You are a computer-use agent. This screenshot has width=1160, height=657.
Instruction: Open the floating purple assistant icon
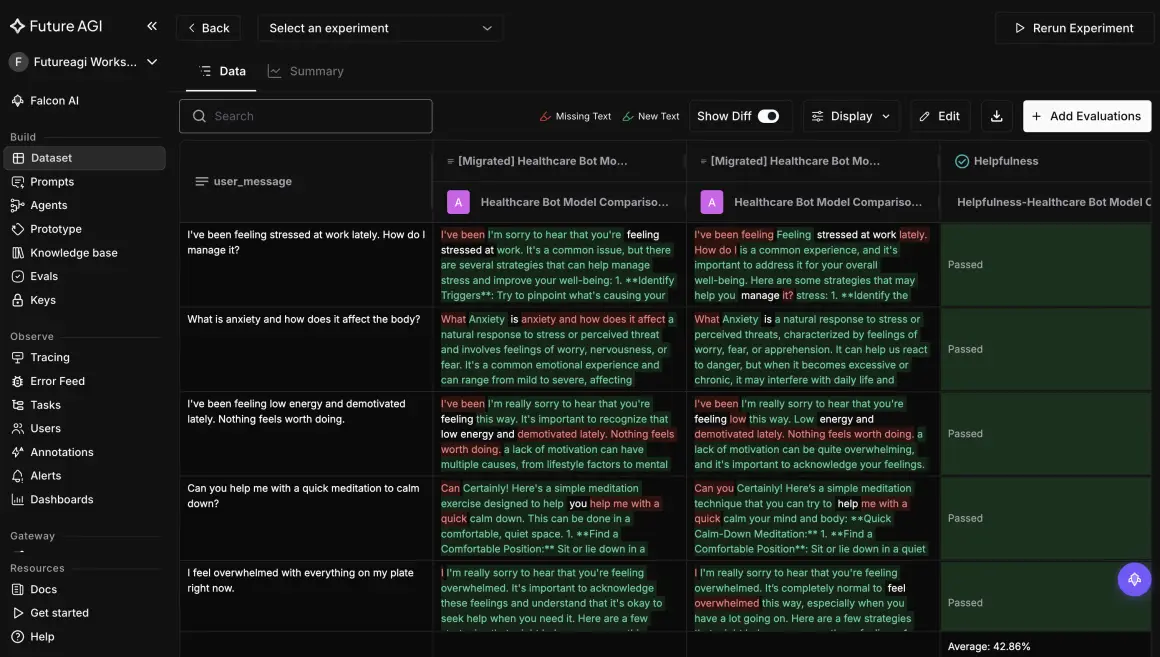point(1134,579)
